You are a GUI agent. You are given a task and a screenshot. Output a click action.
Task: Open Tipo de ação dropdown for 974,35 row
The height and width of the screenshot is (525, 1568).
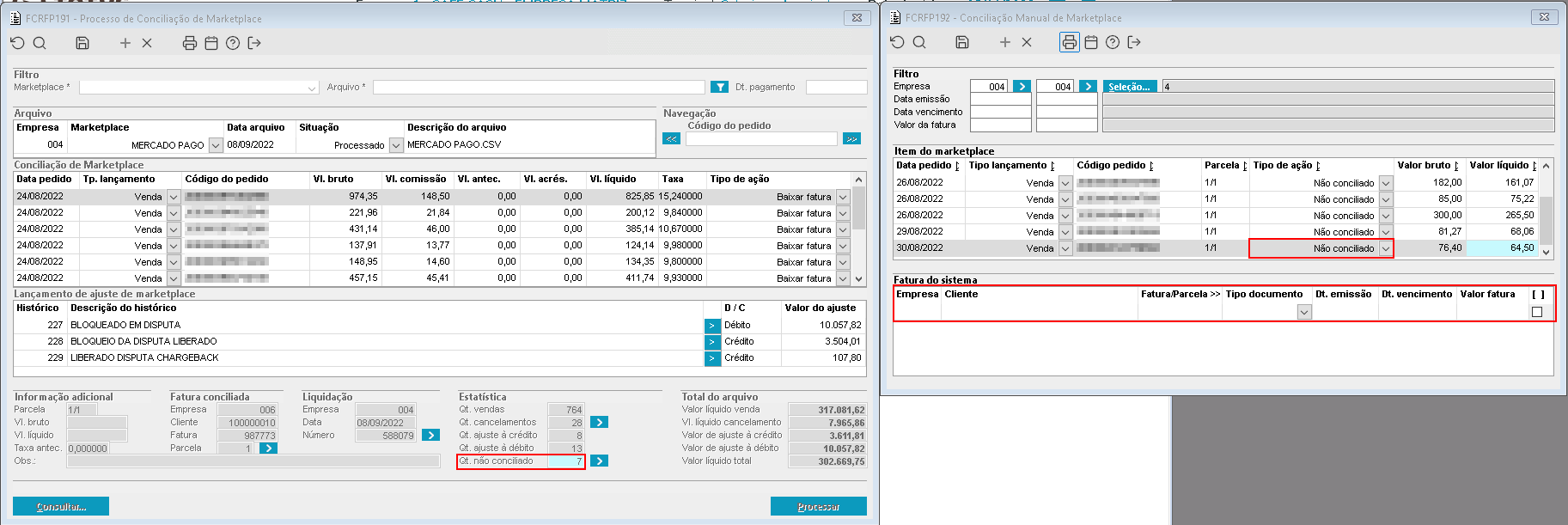[x=843, y=197]
